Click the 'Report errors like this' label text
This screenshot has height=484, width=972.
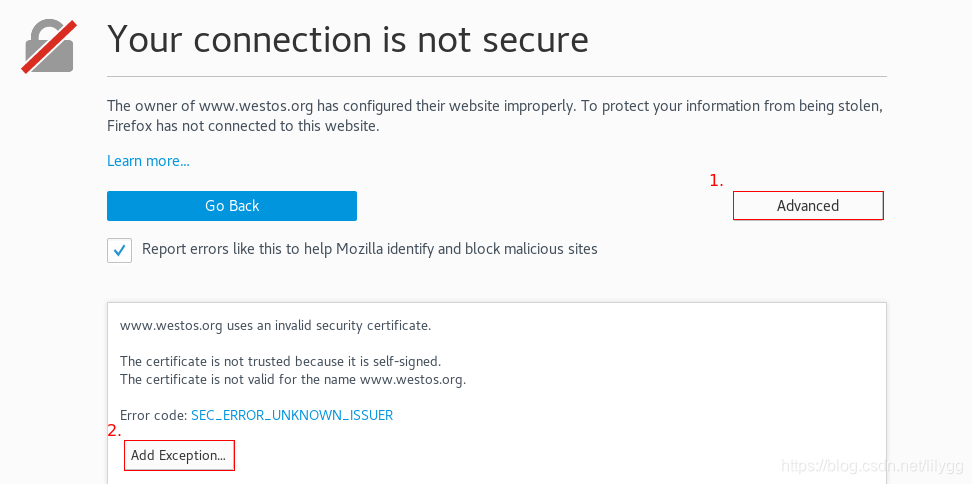pyautogui.click(x=370, y=249)
